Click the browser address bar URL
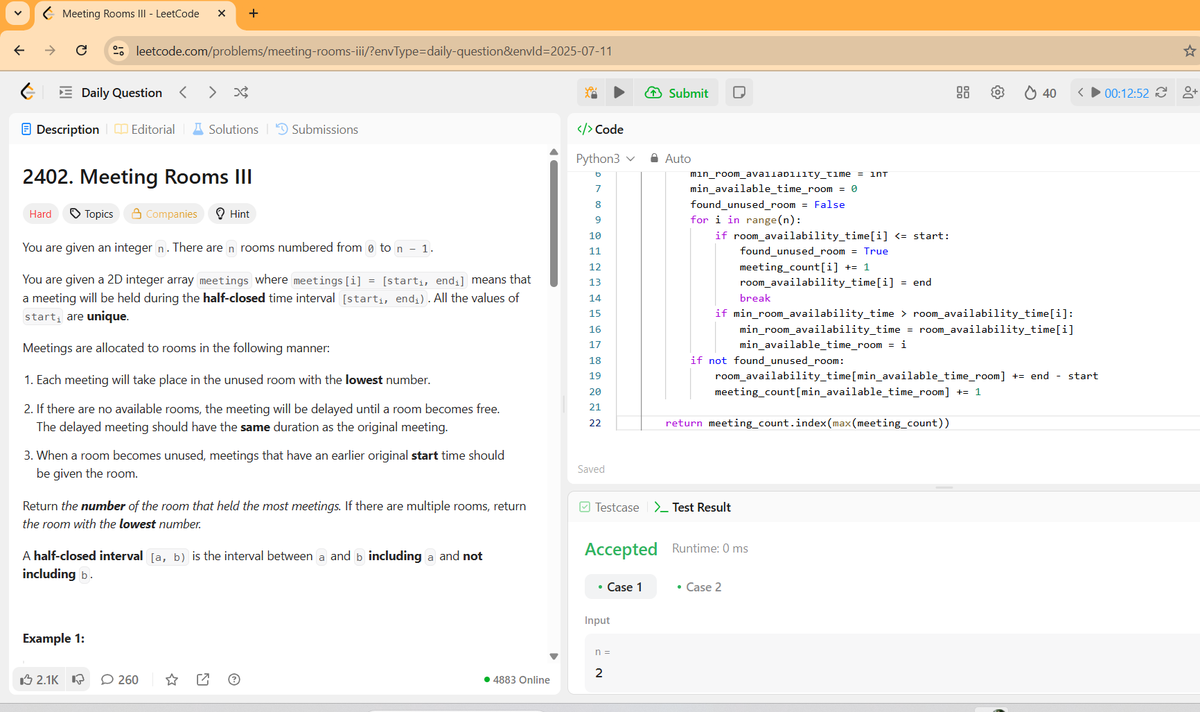 coord(374,51)
